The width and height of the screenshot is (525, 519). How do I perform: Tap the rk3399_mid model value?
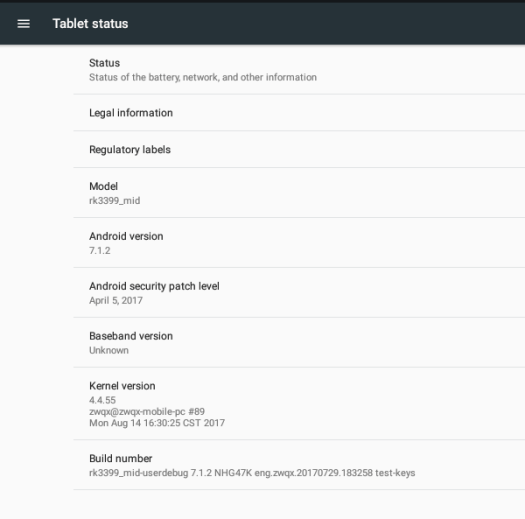[115, 201]
